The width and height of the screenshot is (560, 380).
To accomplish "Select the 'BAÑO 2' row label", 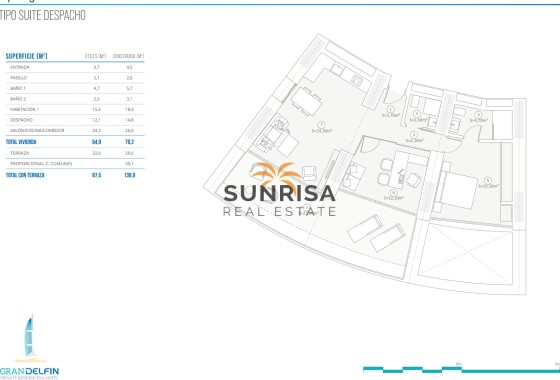I will pos(18,99).
